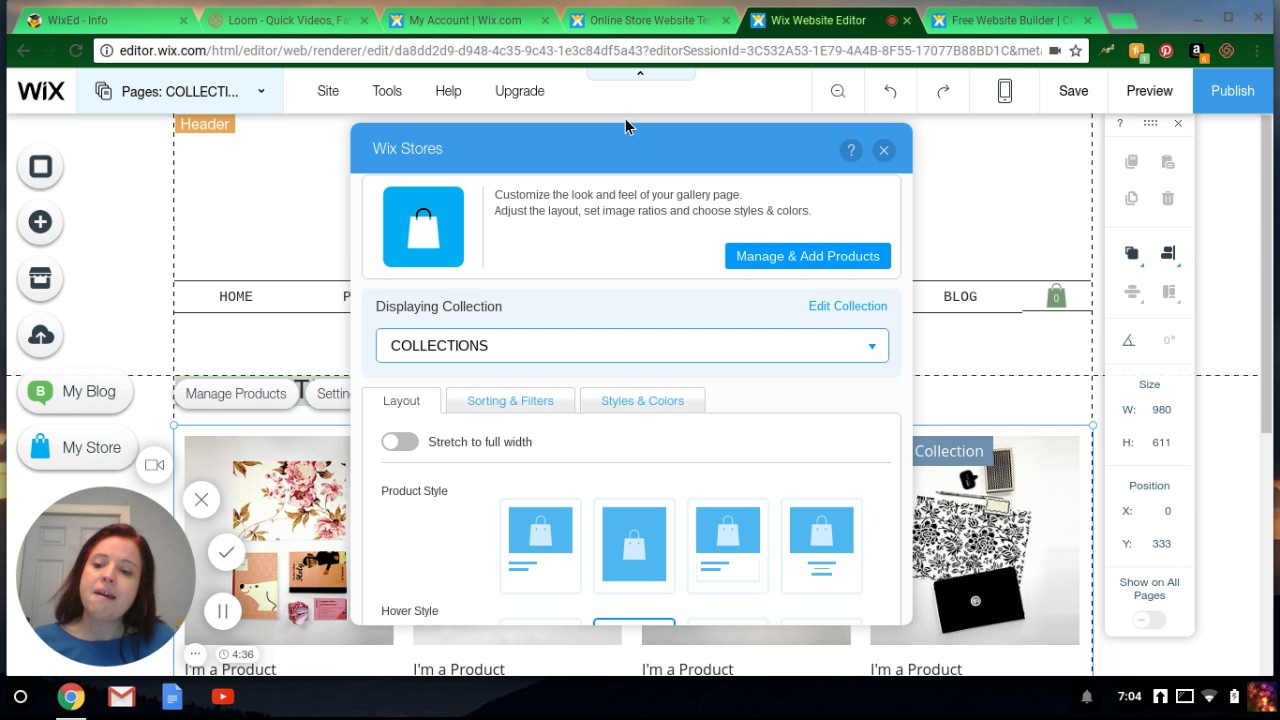Screen dimensions: 1280x720
Task: Switch to mobile editor view
Action: 1005,91
